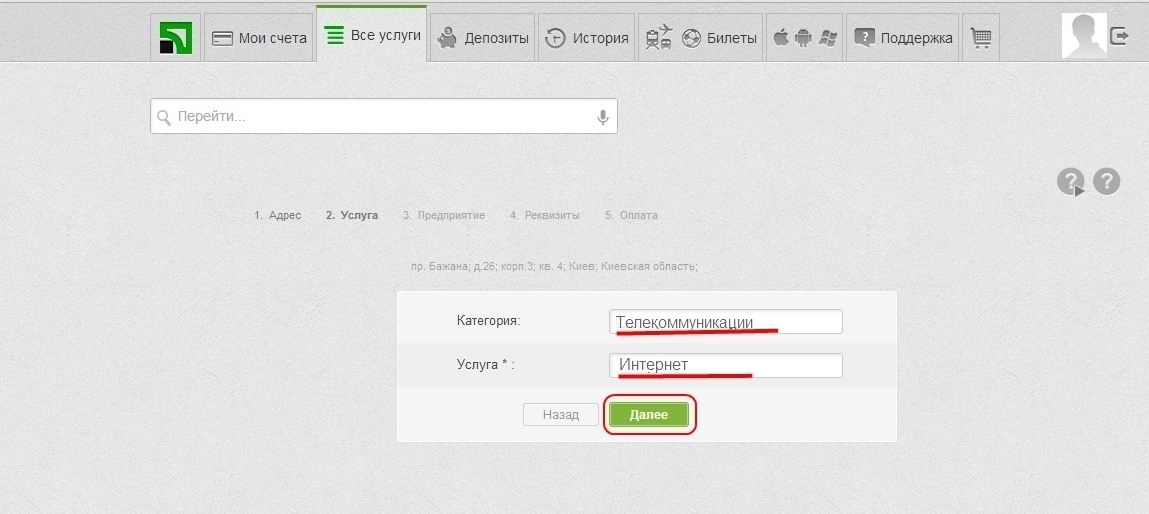The width and height of the screenshot is (1149, 514).
Task: Click the green Далее button
Action: coord(649,414)
